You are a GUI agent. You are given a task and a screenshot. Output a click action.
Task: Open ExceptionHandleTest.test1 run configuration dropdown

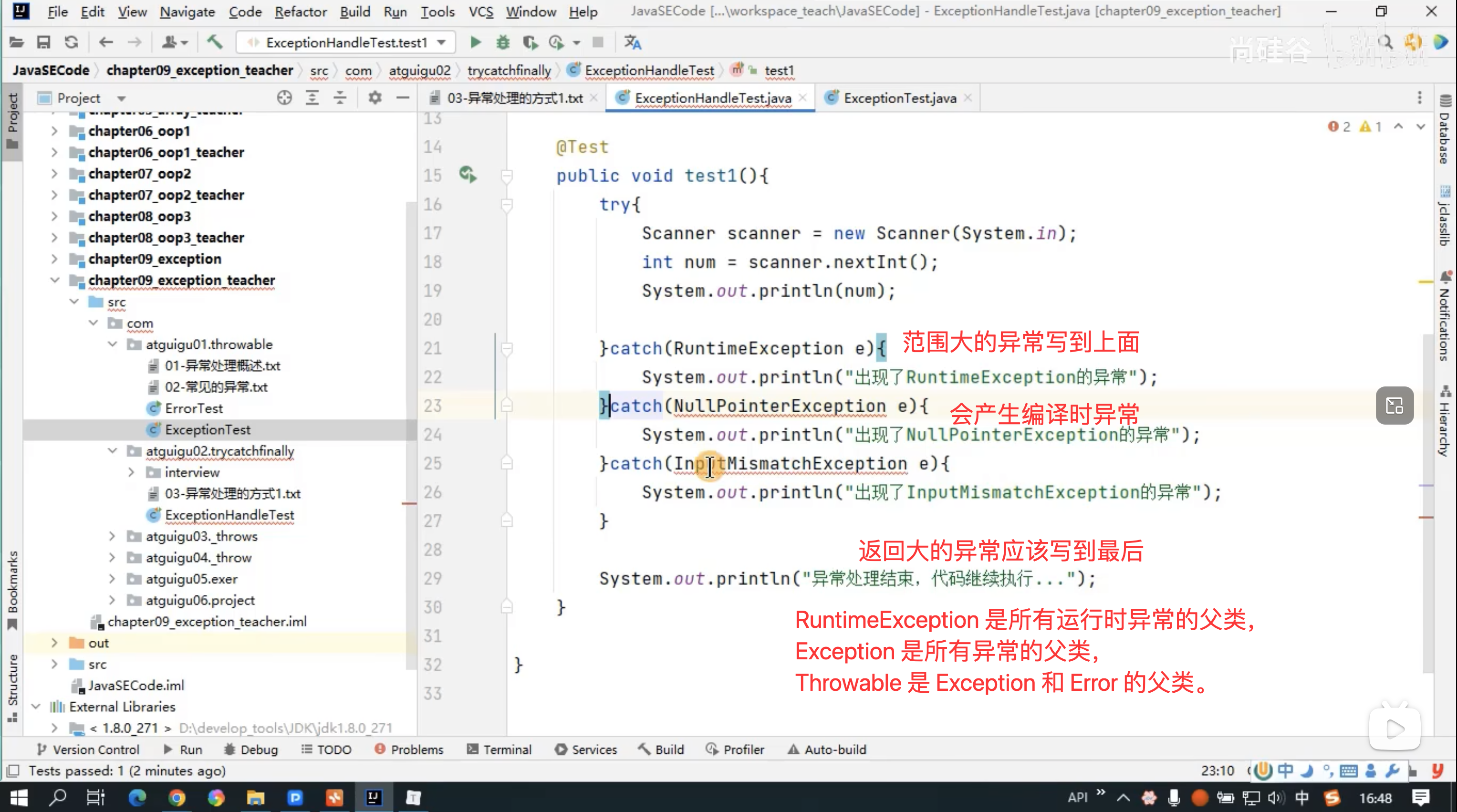pos(442,42)
